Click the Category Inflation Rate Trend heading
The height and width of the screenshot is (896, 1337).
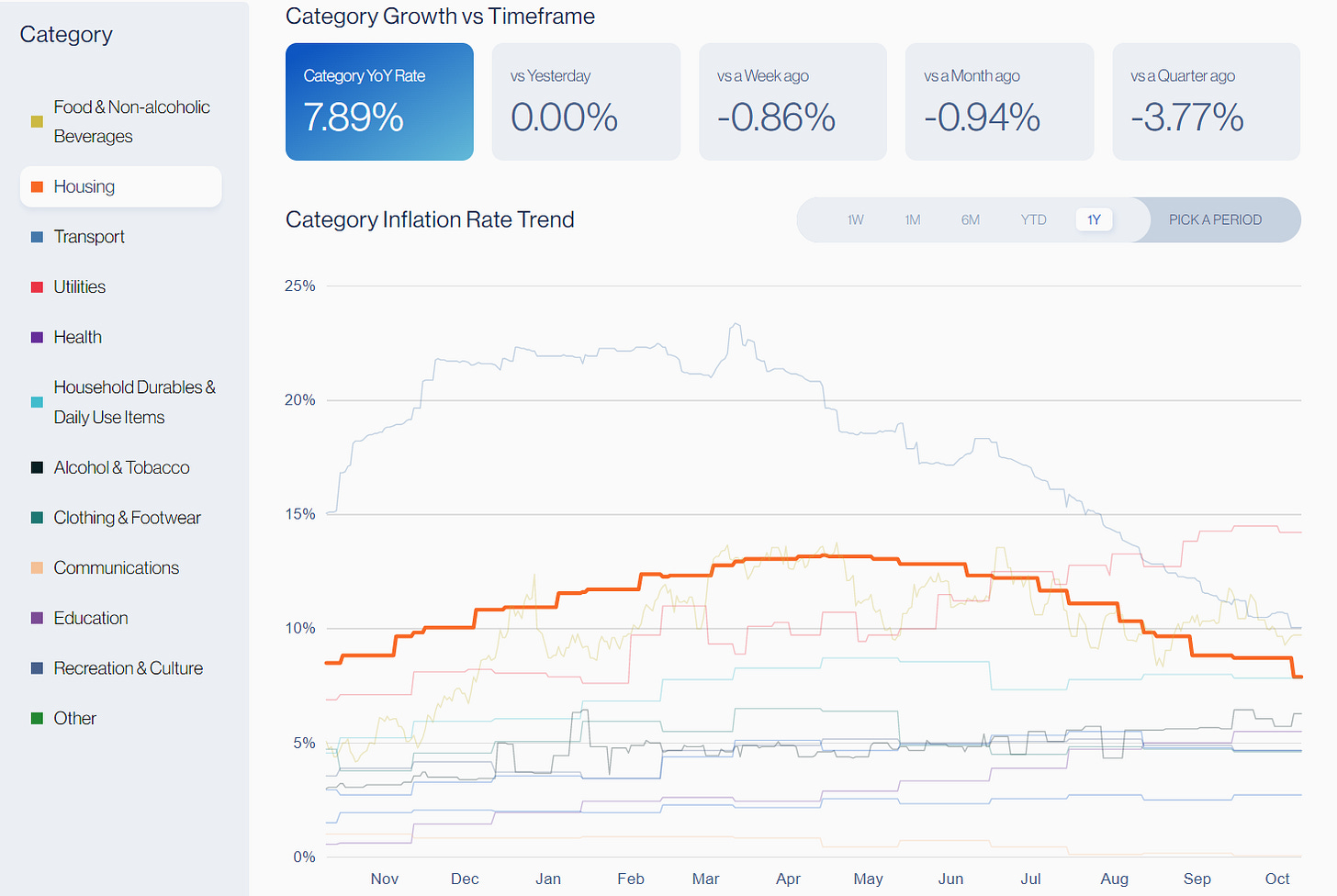pos(430,220)
